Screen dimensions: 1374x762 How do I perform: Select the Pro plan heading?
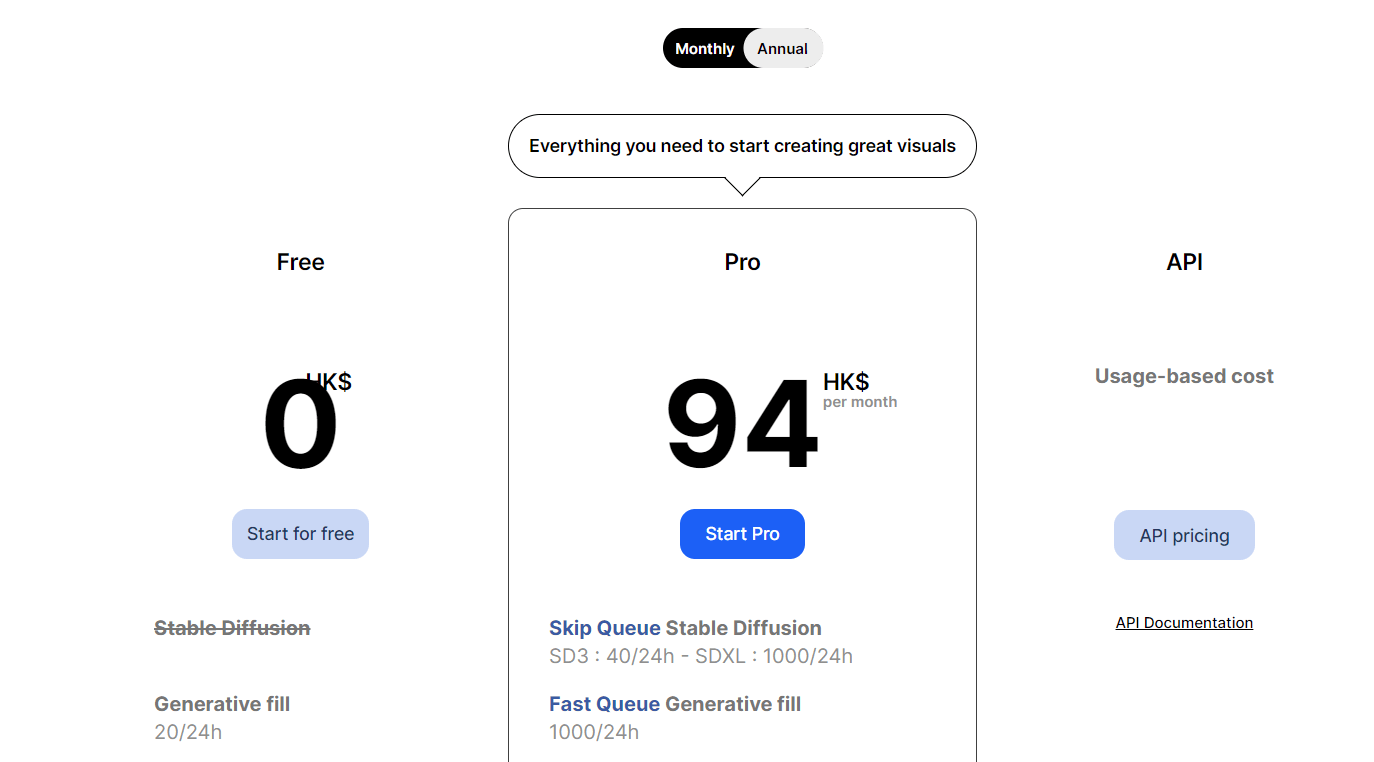click(x=742, y=261)
